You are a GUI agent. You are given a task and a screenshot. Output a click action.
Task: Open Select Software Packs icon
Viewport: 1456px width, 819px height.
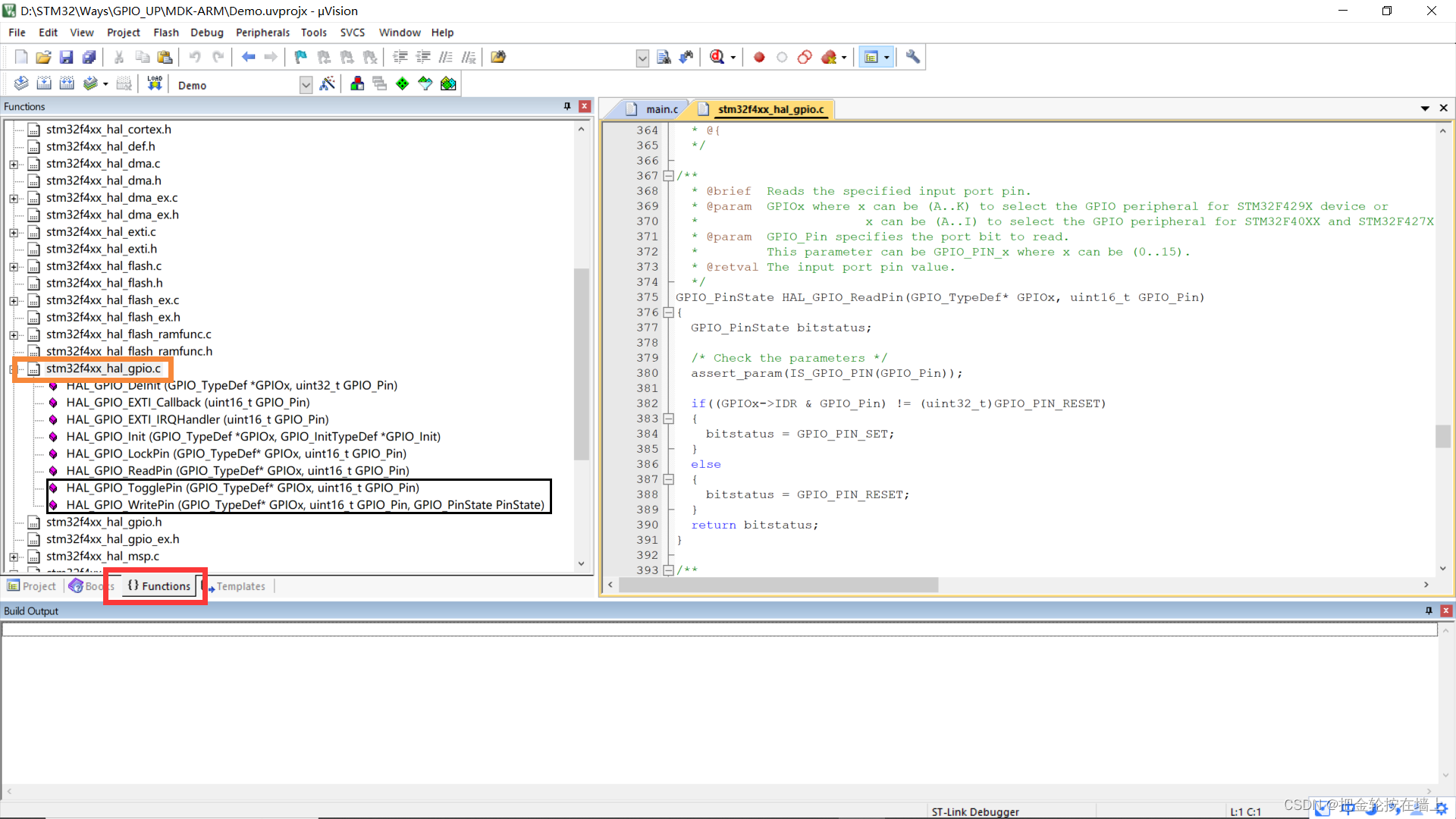[x=425, y=83]
